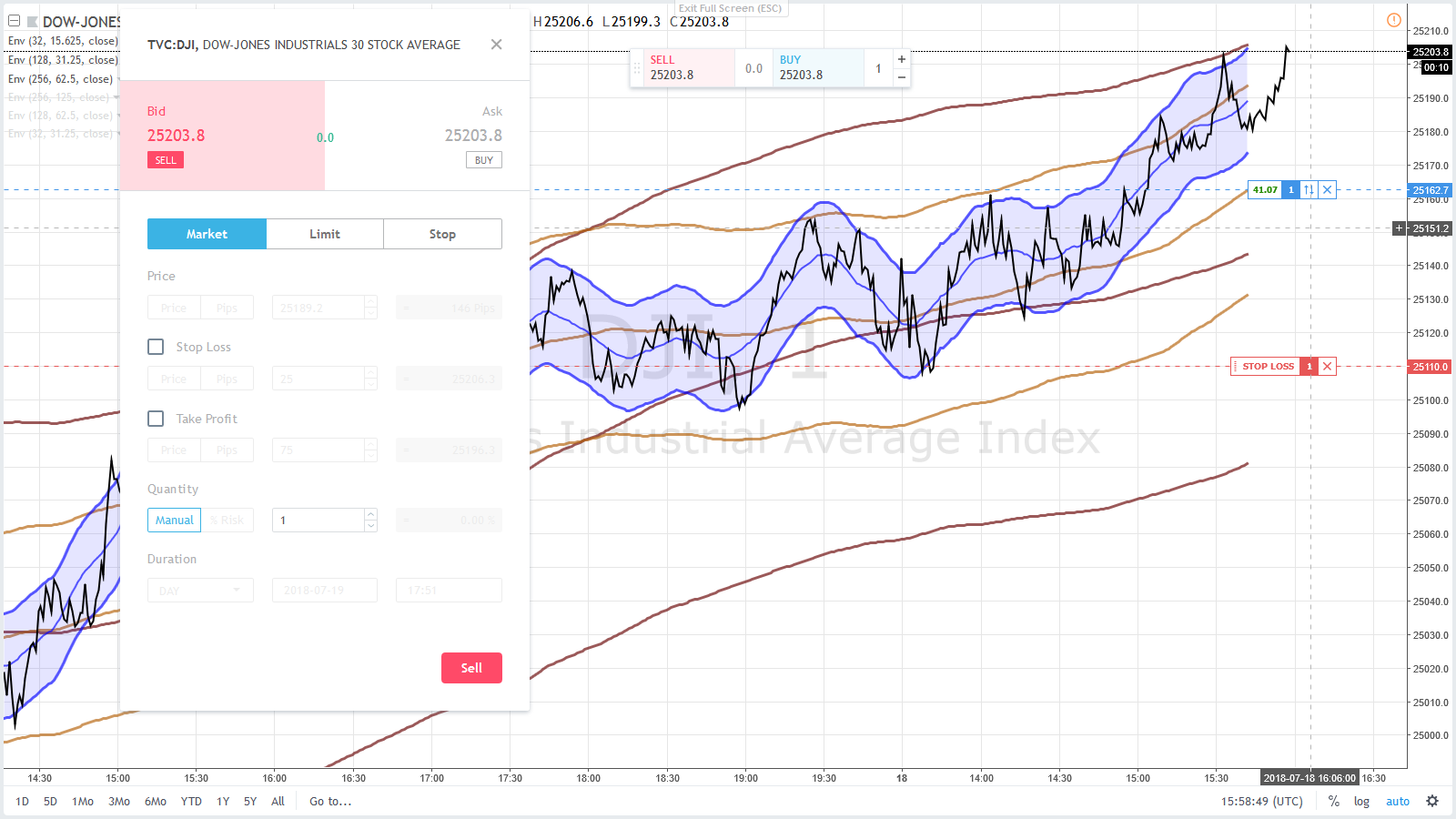The width and height of the screenshot is (1456, 819).
Task: Click the duration date field 2018-07-19
Action: click(x=325, y=591)
